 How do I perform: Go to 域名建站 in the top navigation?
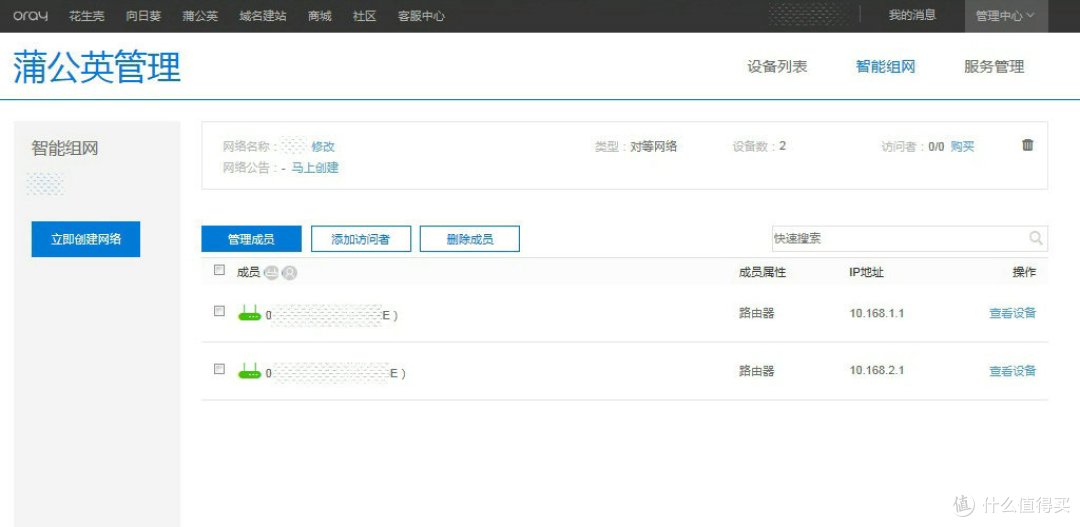pos(263,16)
